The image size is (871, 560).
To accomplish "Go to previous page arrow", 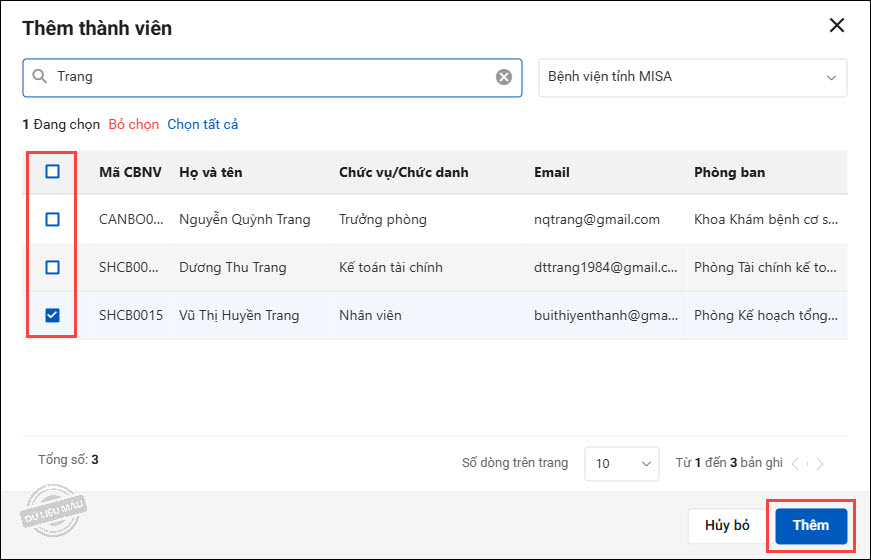I will pyautogui.click(x=796, y=464).
